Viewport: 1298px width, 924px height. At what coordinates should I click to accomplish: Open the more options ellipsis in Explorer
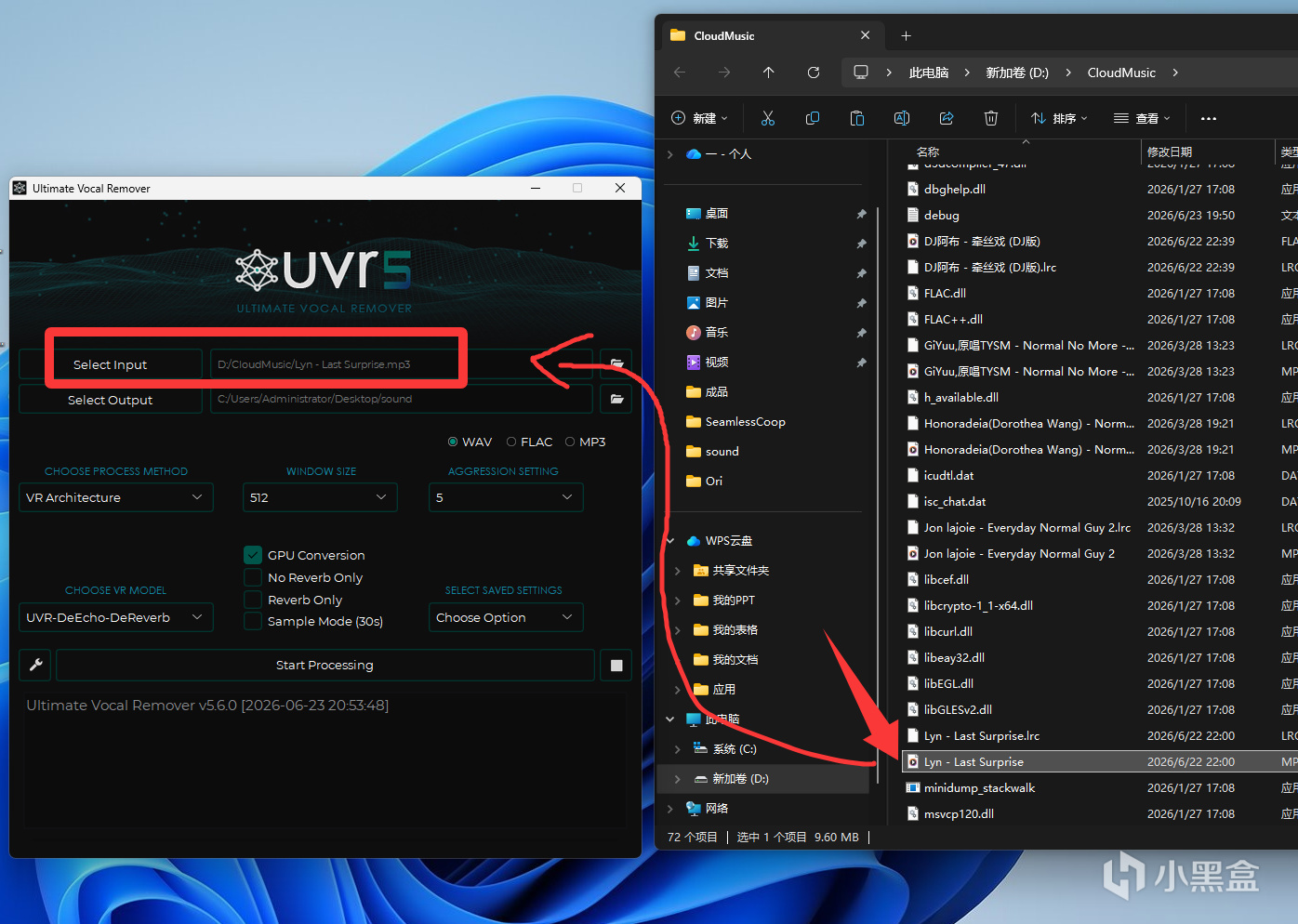click(x=1209, y=118)
